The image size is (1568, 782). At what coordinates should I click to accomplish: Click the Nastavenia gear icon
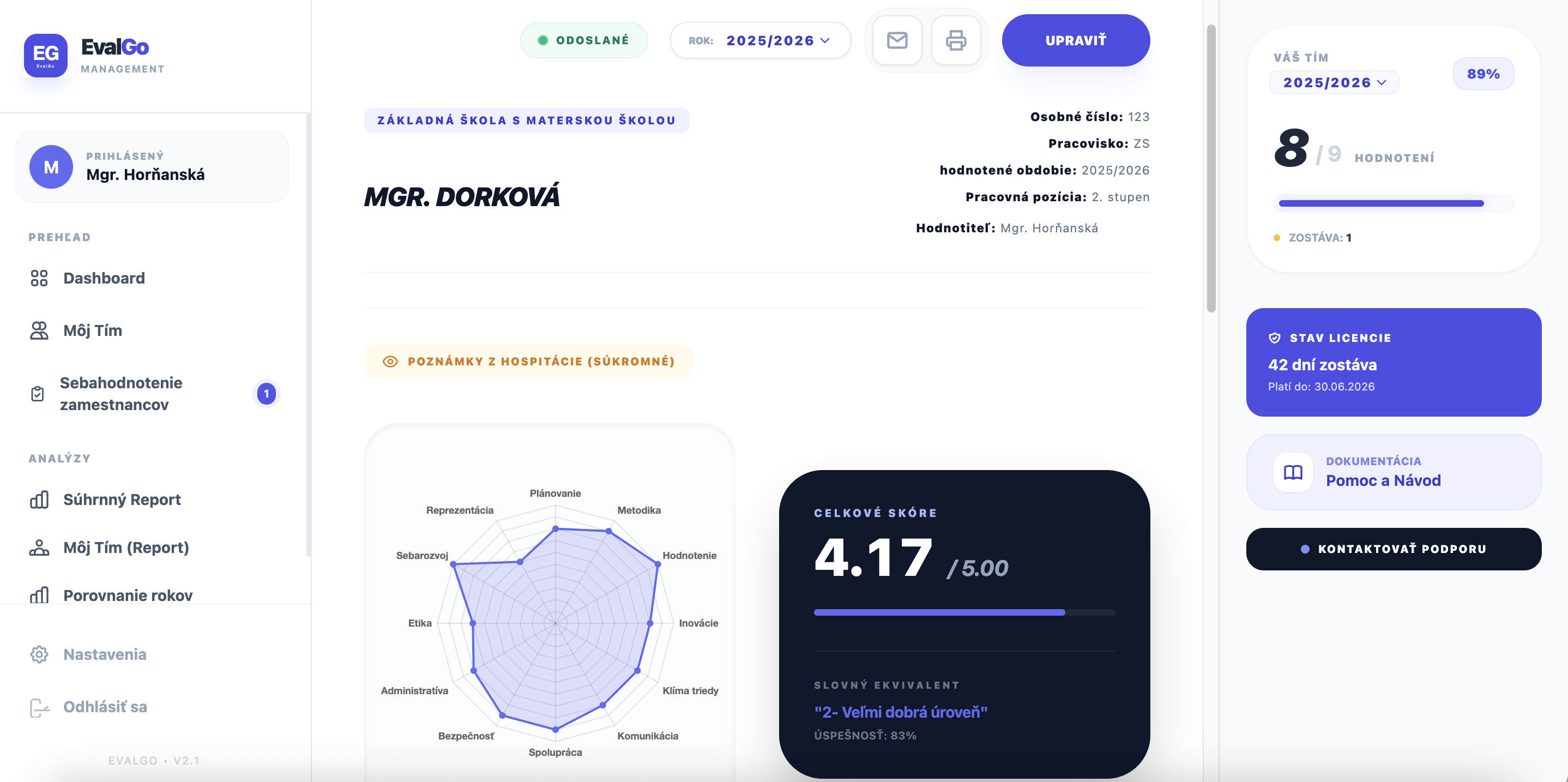coord(39,655)
